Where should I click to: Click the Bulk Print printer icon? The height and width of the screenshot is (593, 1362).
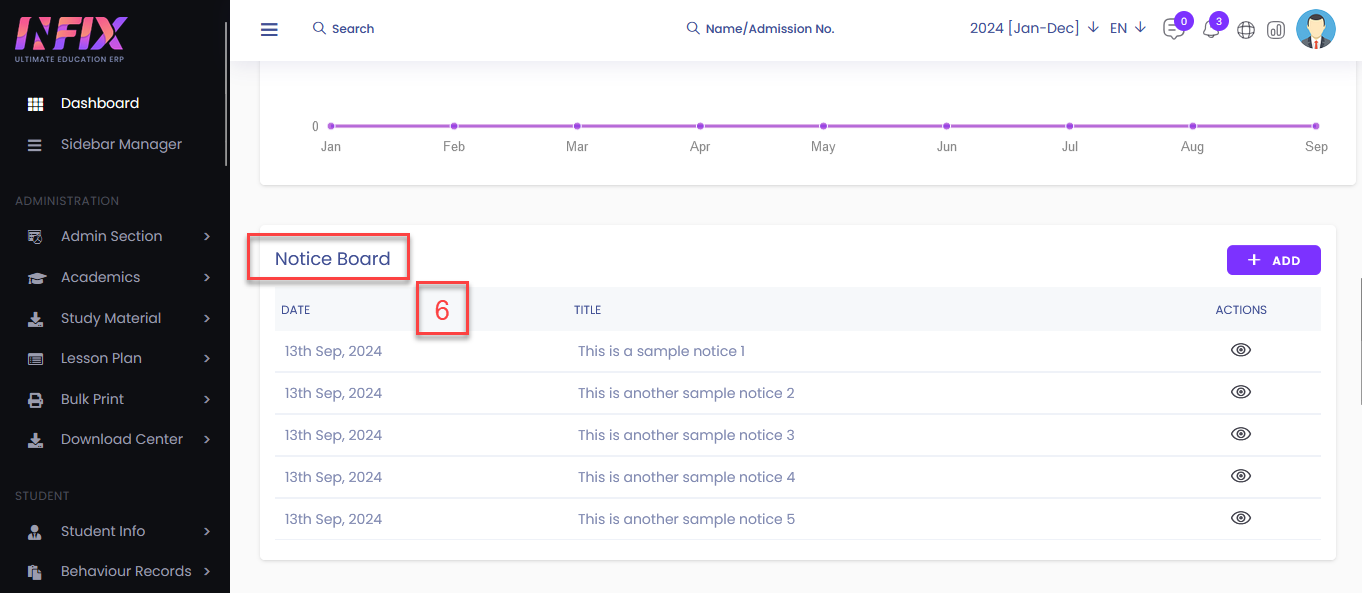pos(35,400)
